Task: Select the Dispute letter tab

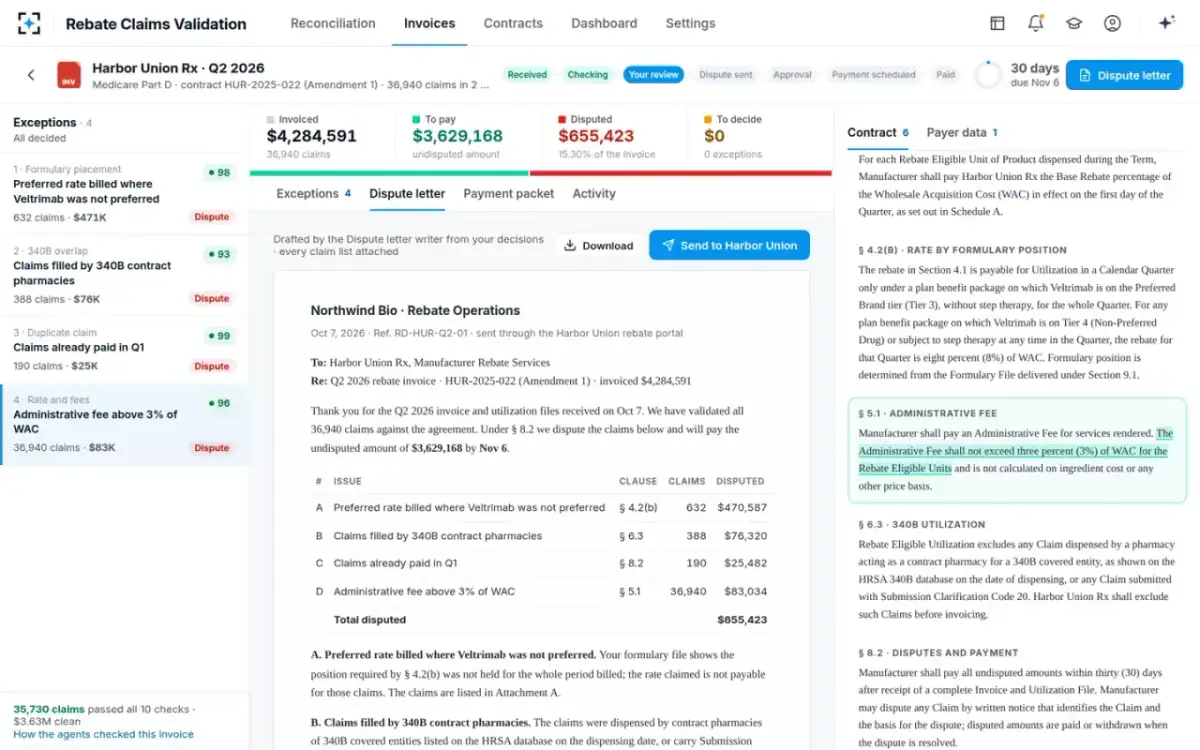Action: point(407,194)
